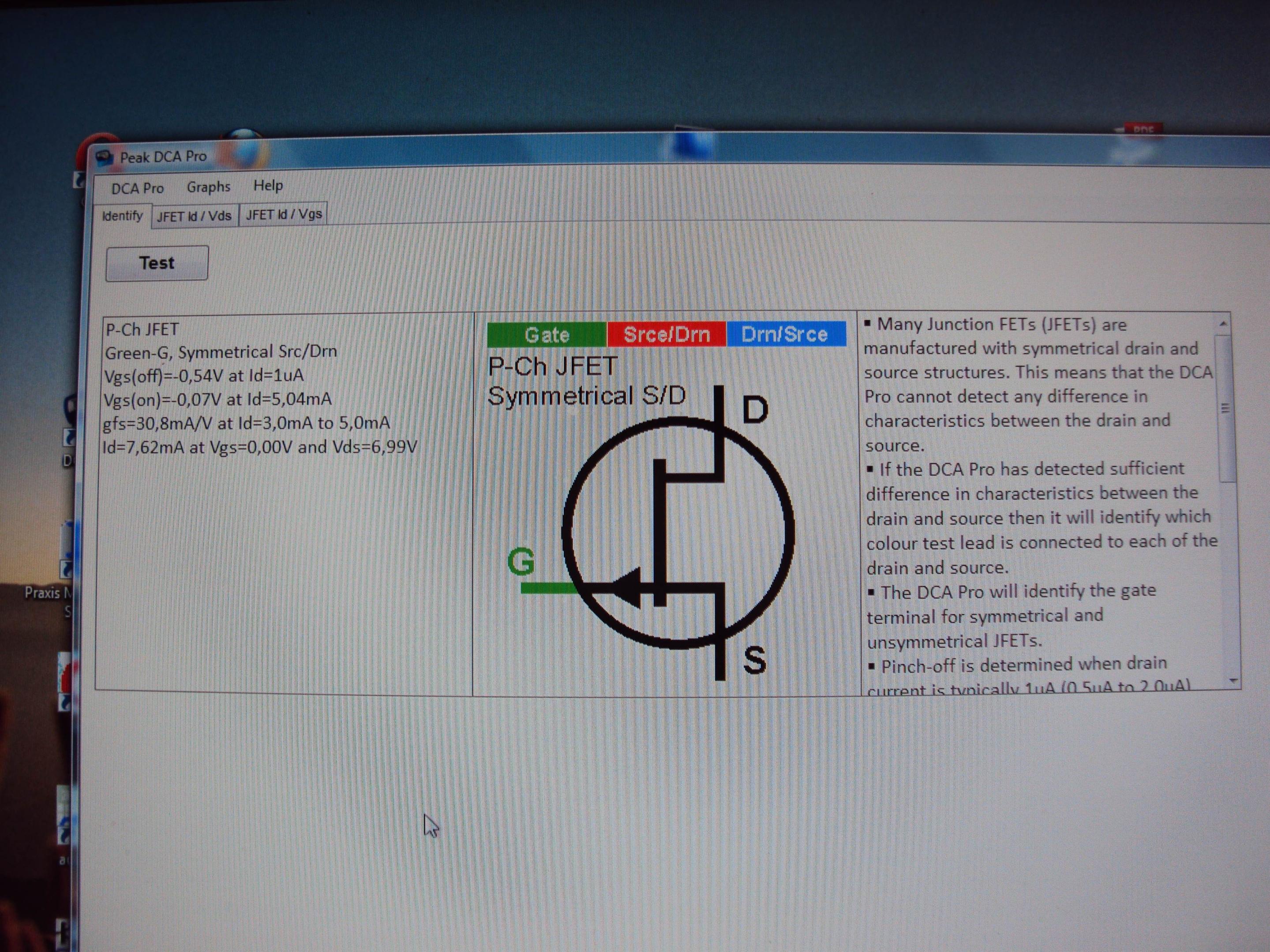
Task: Open the Help menu
Action: click(268, 185)
